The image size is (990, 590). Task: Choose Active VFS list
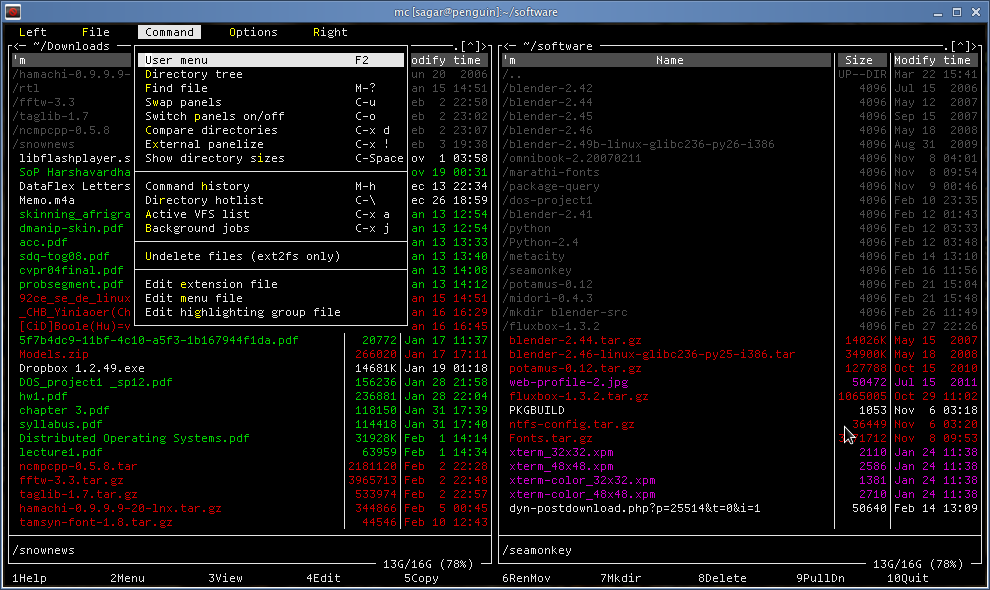271,214
